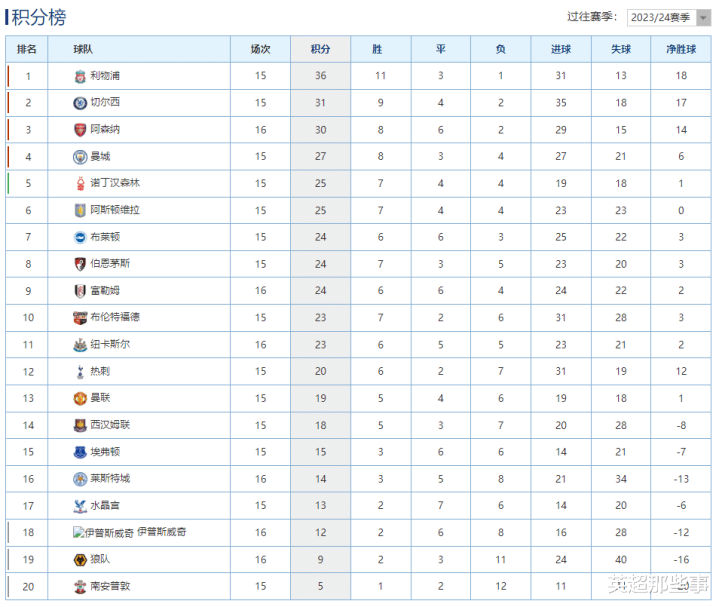
Task: Click the broken 伊普斯威奇 logo image
Action: [103, 533]
